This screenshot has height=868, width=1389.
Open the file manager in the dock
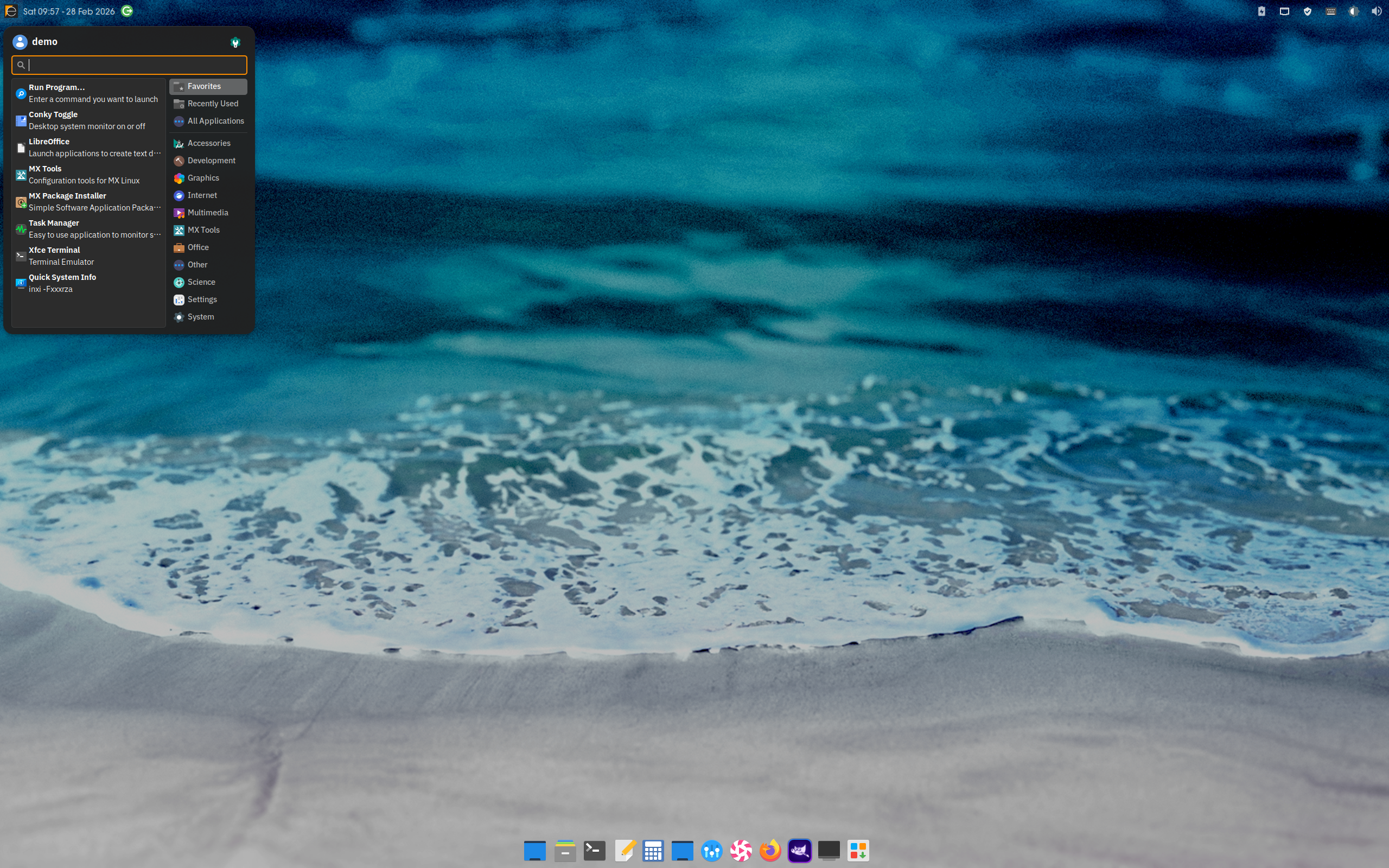(x=565, y=850)
